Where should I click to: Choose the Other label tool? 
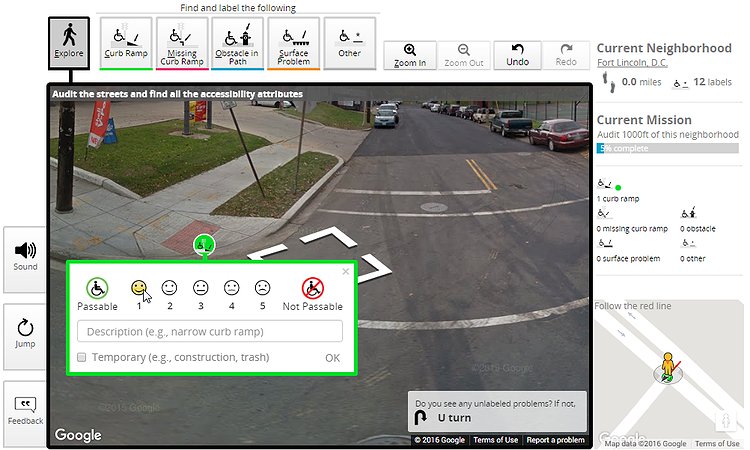[x=350, y=43]
